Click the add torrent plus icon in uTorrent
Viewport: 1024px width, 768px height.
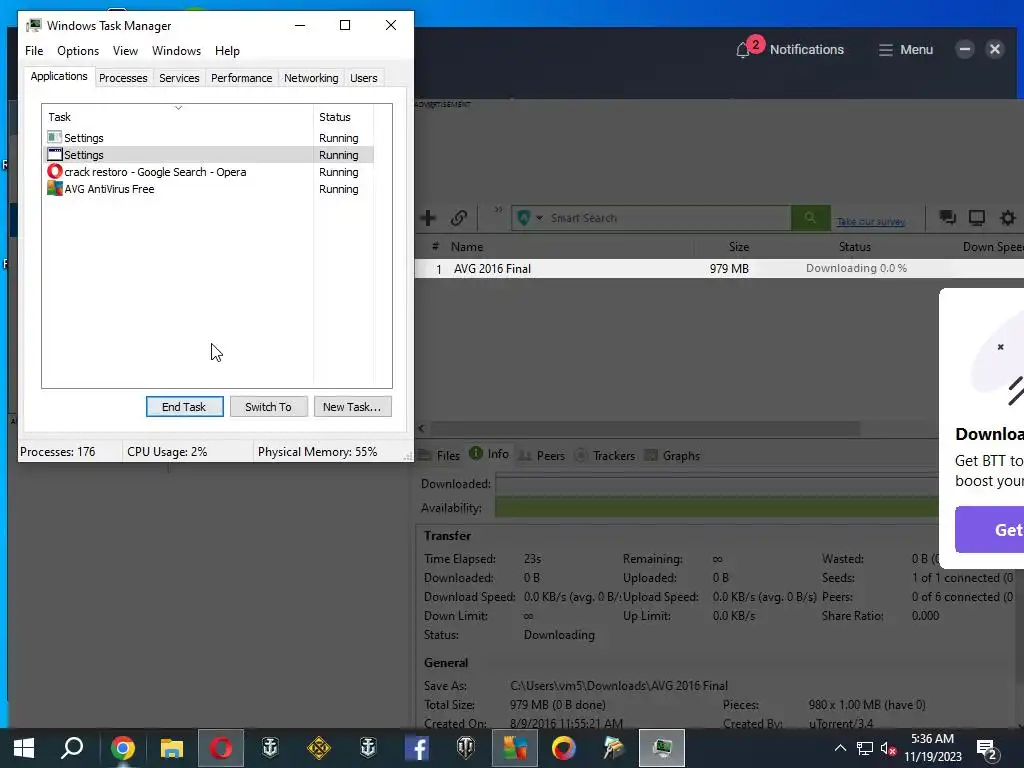coord(428,218)
